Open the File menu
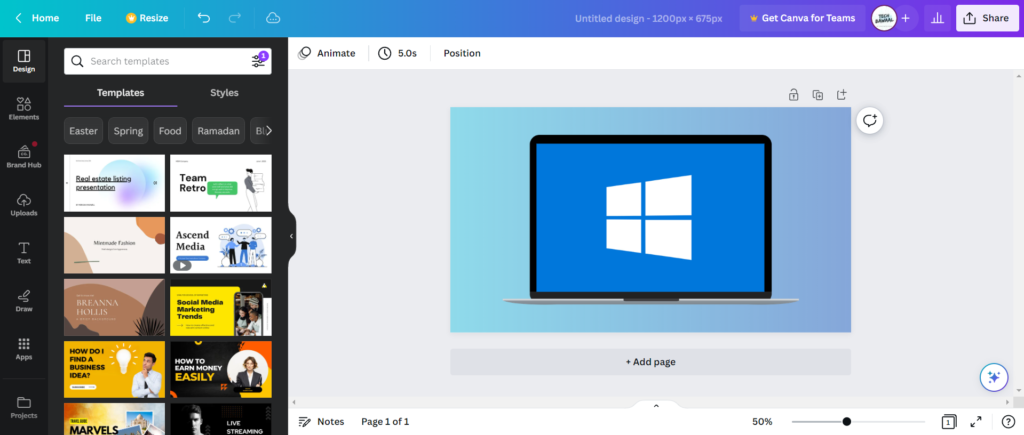1024x435 pixels. click(x=93, y=18)
